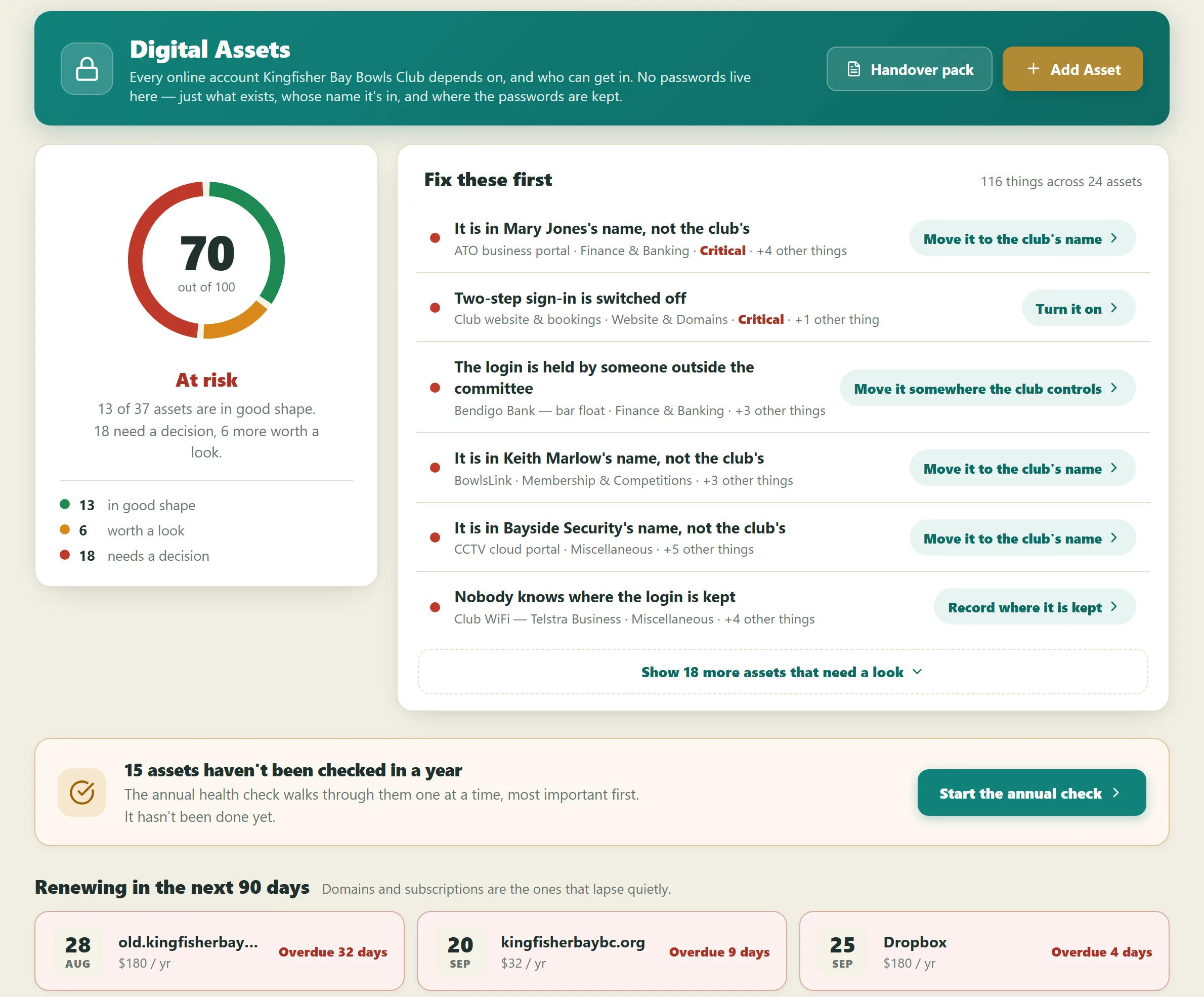Click red dot beside Mary Jones's name issue
This screenshot has width=1204, height=997.
pos(435,238)
